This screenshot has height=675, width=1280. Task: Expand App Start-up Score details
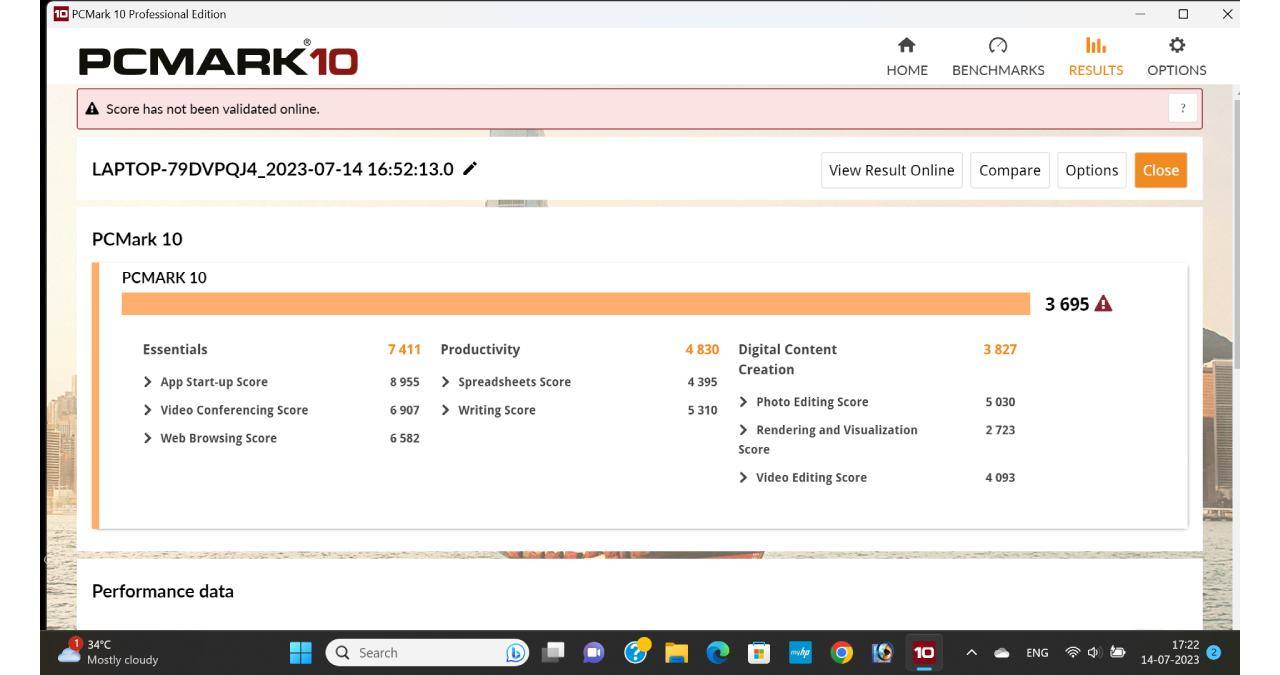point(148,382)
